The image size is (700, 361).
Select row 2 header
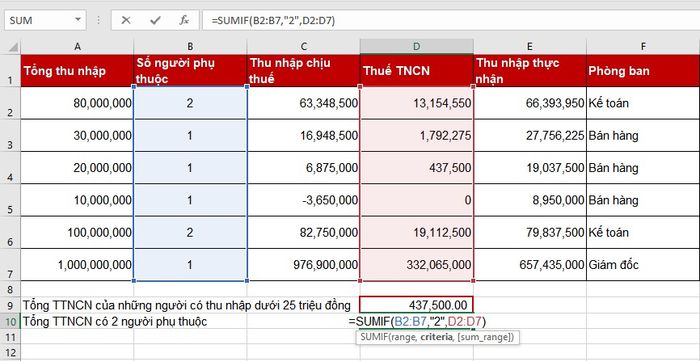[10, 103]
